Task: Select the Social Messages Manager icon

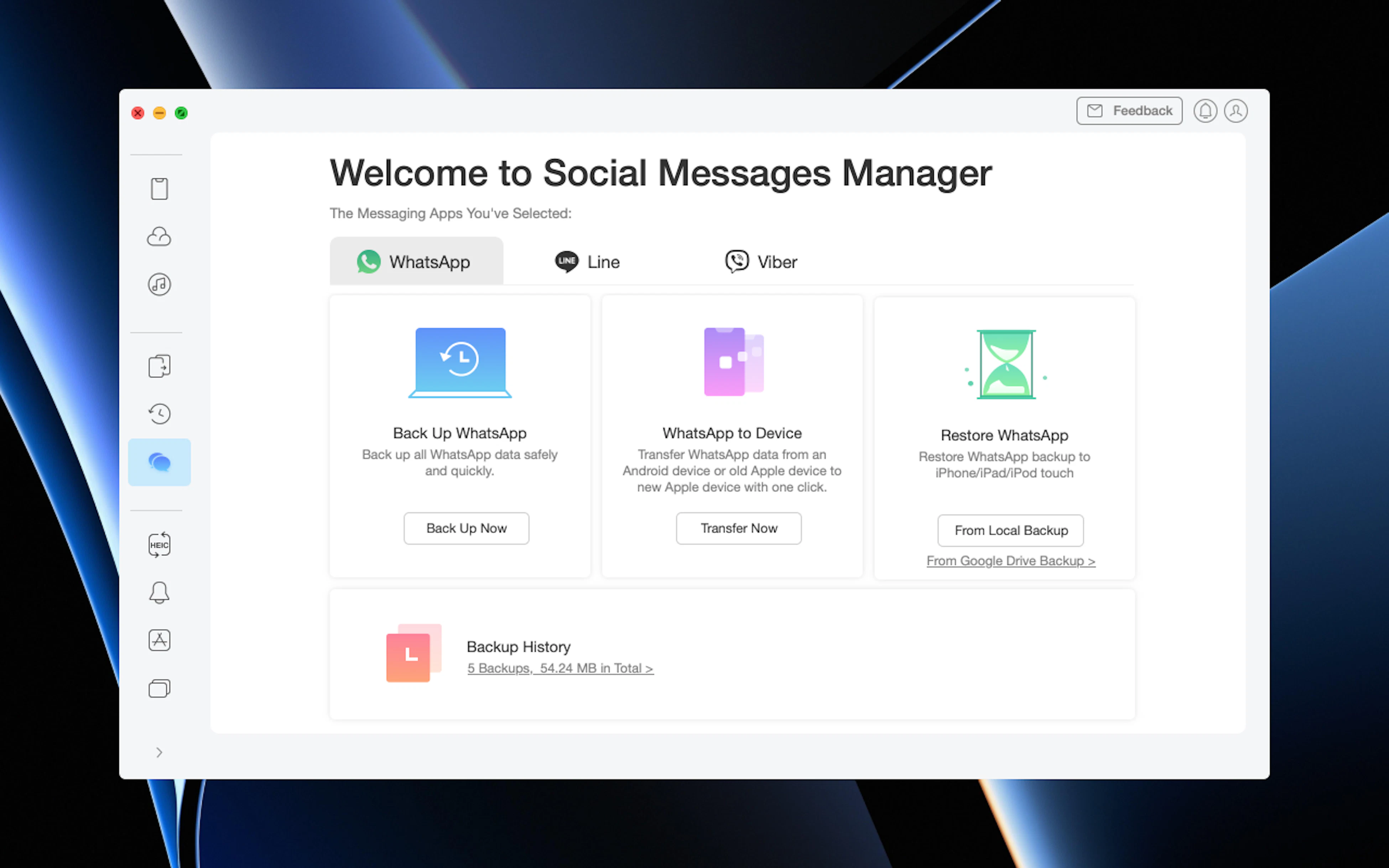Action: 159,462
